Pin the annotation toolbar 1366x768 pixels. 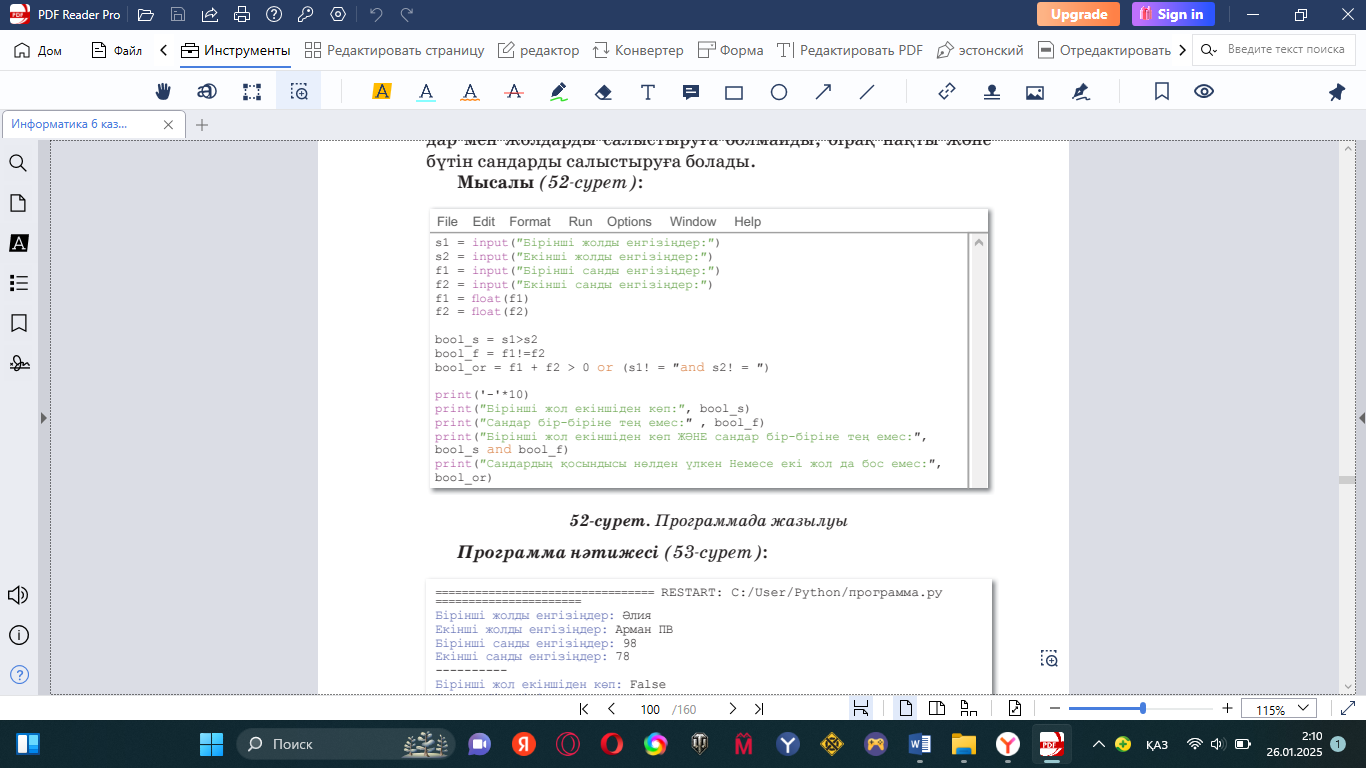(x=1337, y=92)
